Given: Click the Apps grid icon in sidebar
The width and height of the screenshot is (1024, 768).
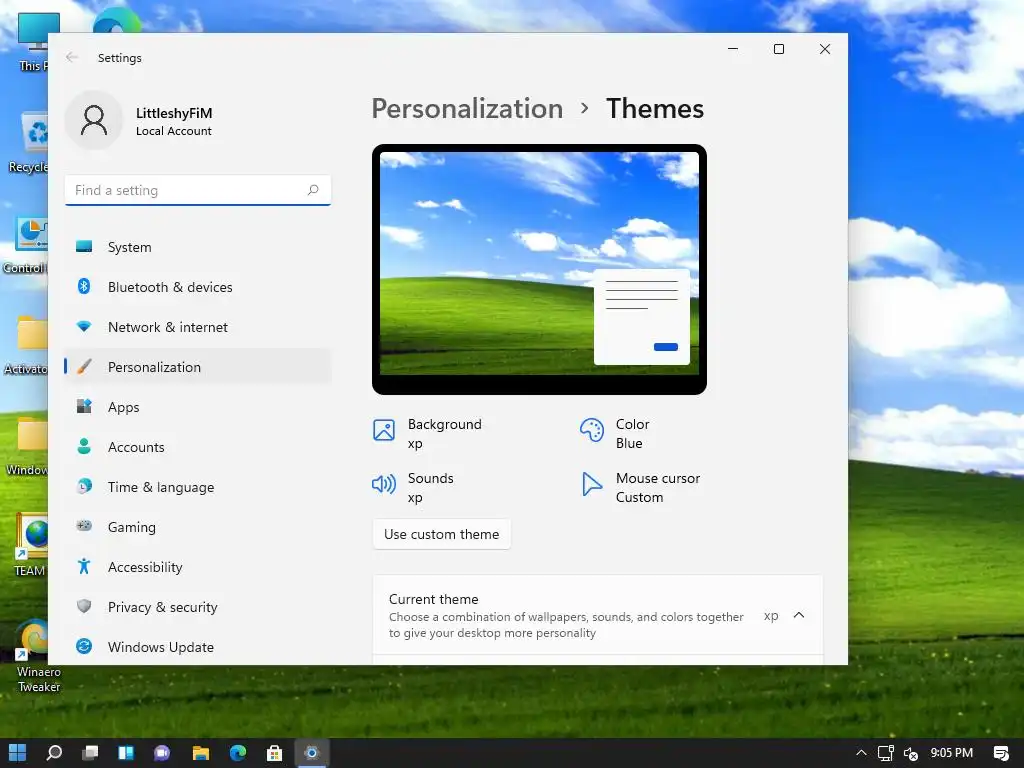Looking at the screenshot, I should [x=84, y=406].
